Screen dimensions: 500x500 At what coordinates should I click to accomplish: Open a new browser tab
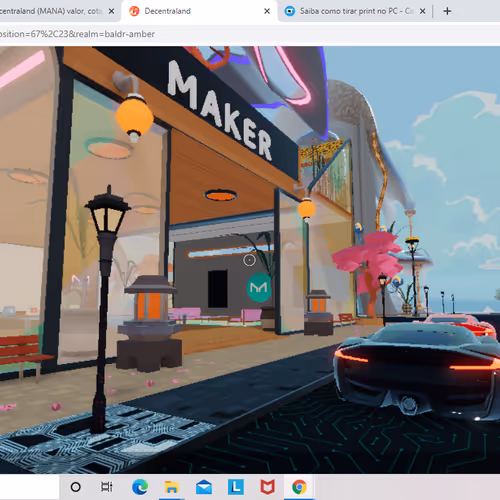(447, 11)
